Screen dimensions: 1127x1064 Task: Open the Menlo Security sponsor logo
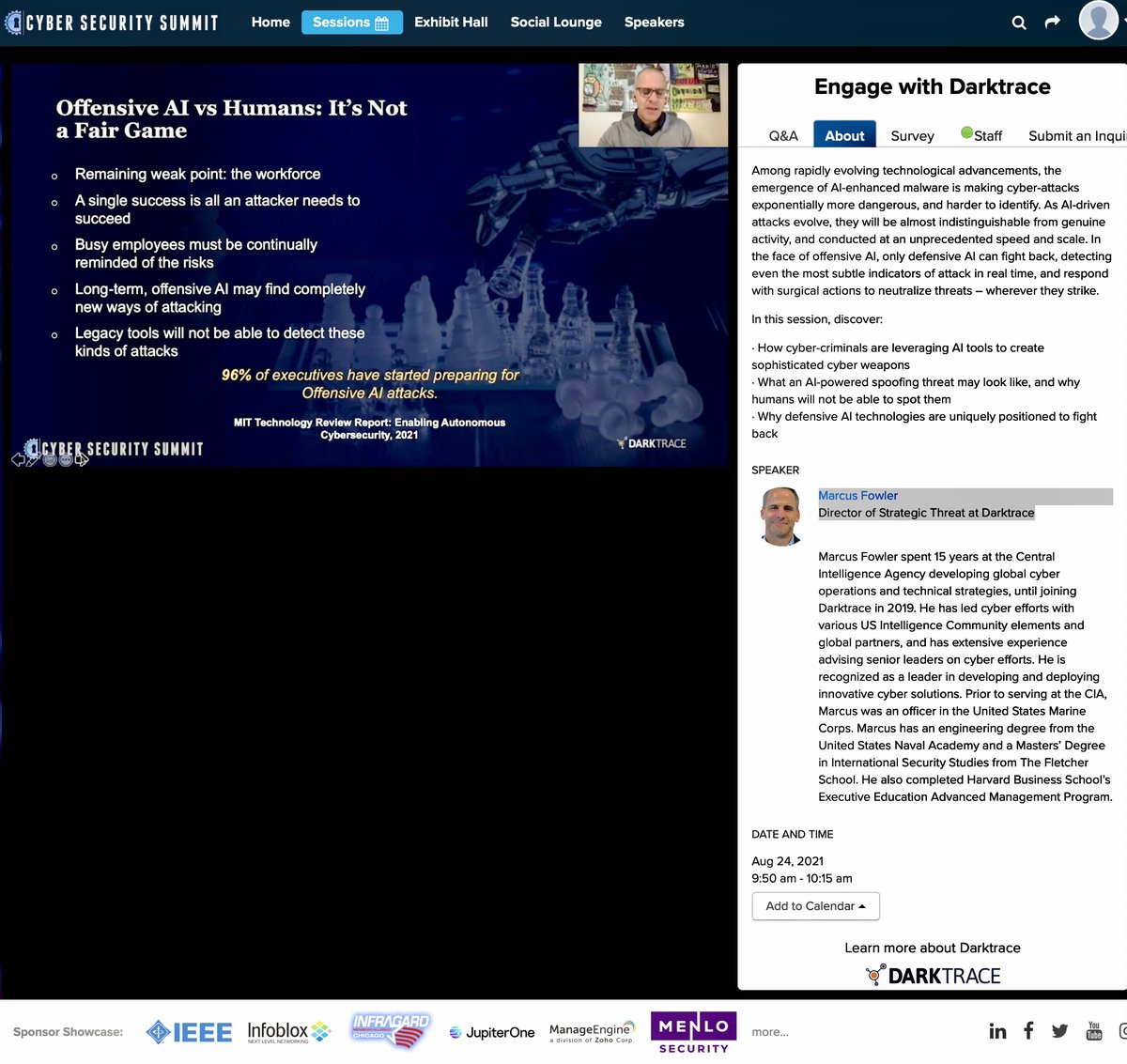tap(693, 1032)
